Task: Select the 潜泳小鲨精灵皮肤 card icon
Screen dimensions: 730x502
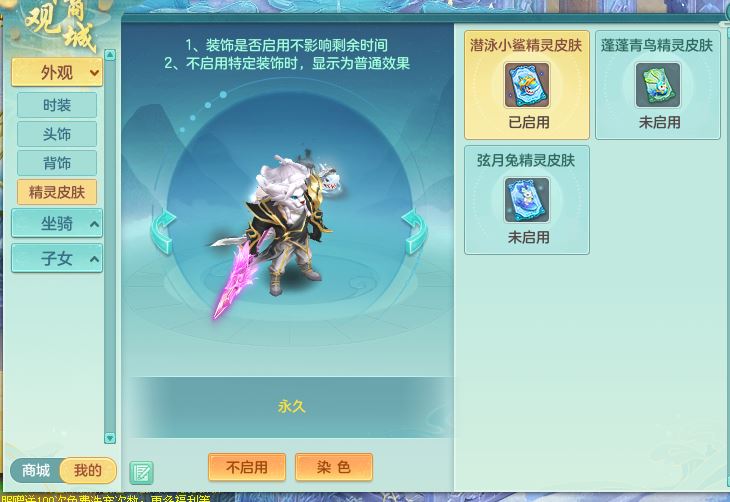Action: click(x=527, y=85)
